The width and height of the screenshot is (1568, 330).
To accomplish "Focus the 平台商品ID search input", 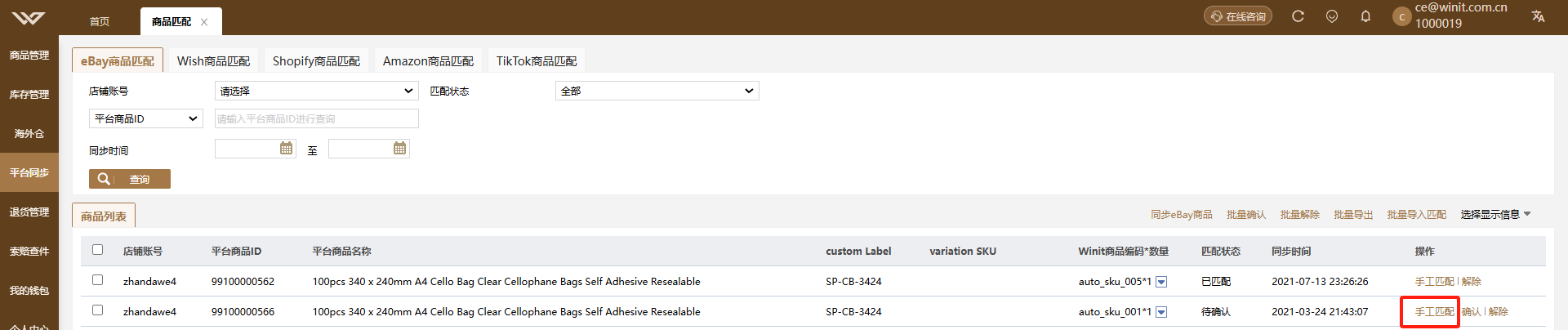I will click(317, 118).
